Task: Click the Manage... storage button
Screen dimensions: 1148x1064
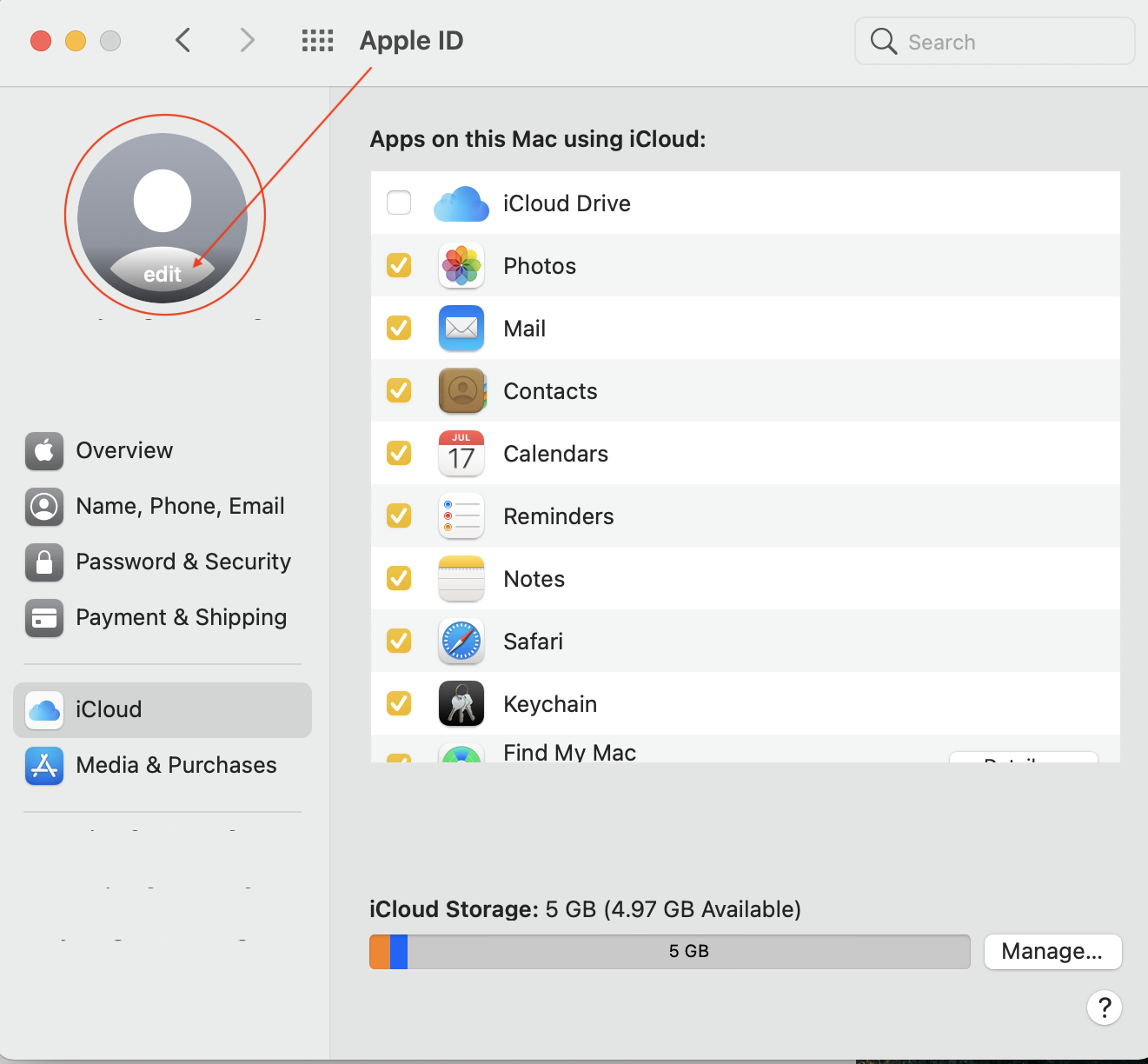Action: tap(1052, 951)
